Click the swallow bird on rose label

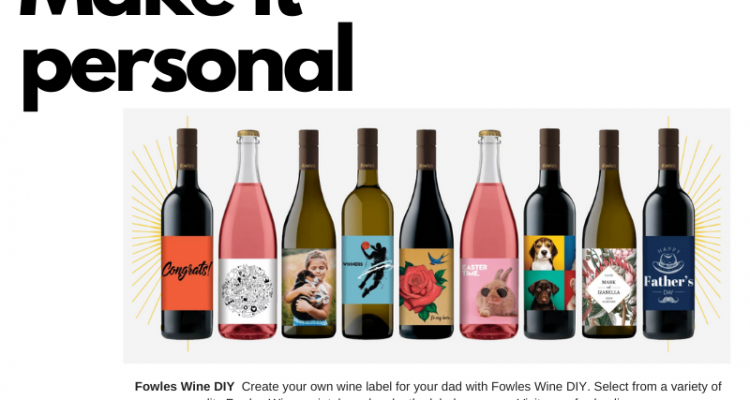tap(439, 259)
